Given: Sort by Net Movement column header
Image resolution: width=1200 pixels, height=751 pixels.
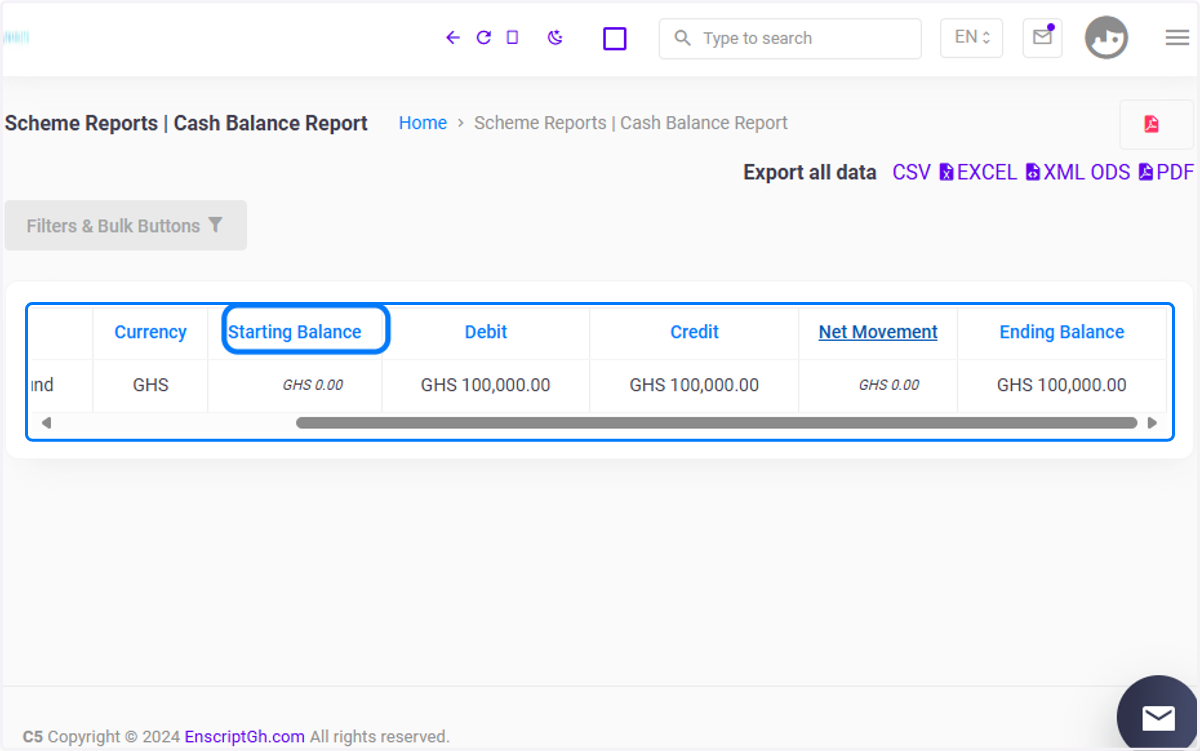Looking at the screenshot, I should pos(878,332).
